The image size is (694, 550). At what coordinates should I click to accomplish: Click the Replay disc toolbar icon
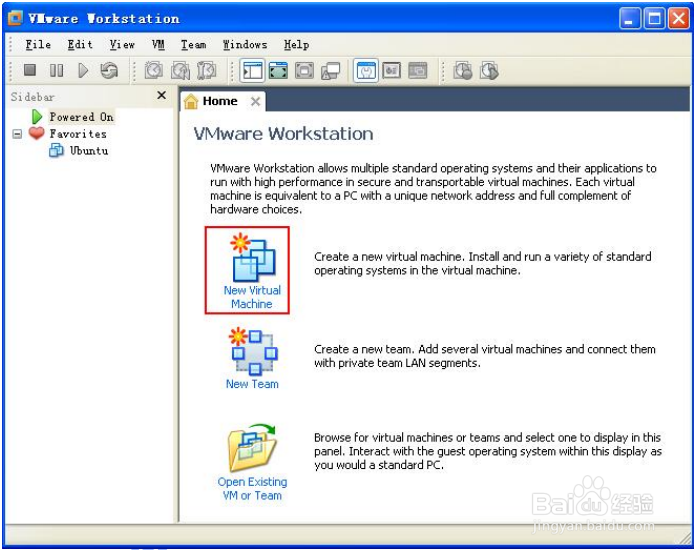(489, 71)
